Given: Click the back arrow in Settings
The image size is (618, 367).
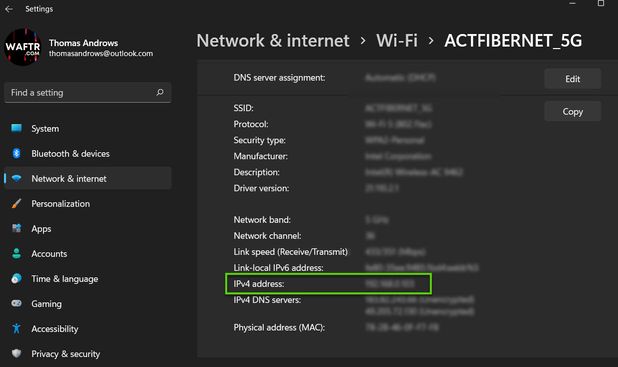Looking at the screenshot, I should point(9,9).
